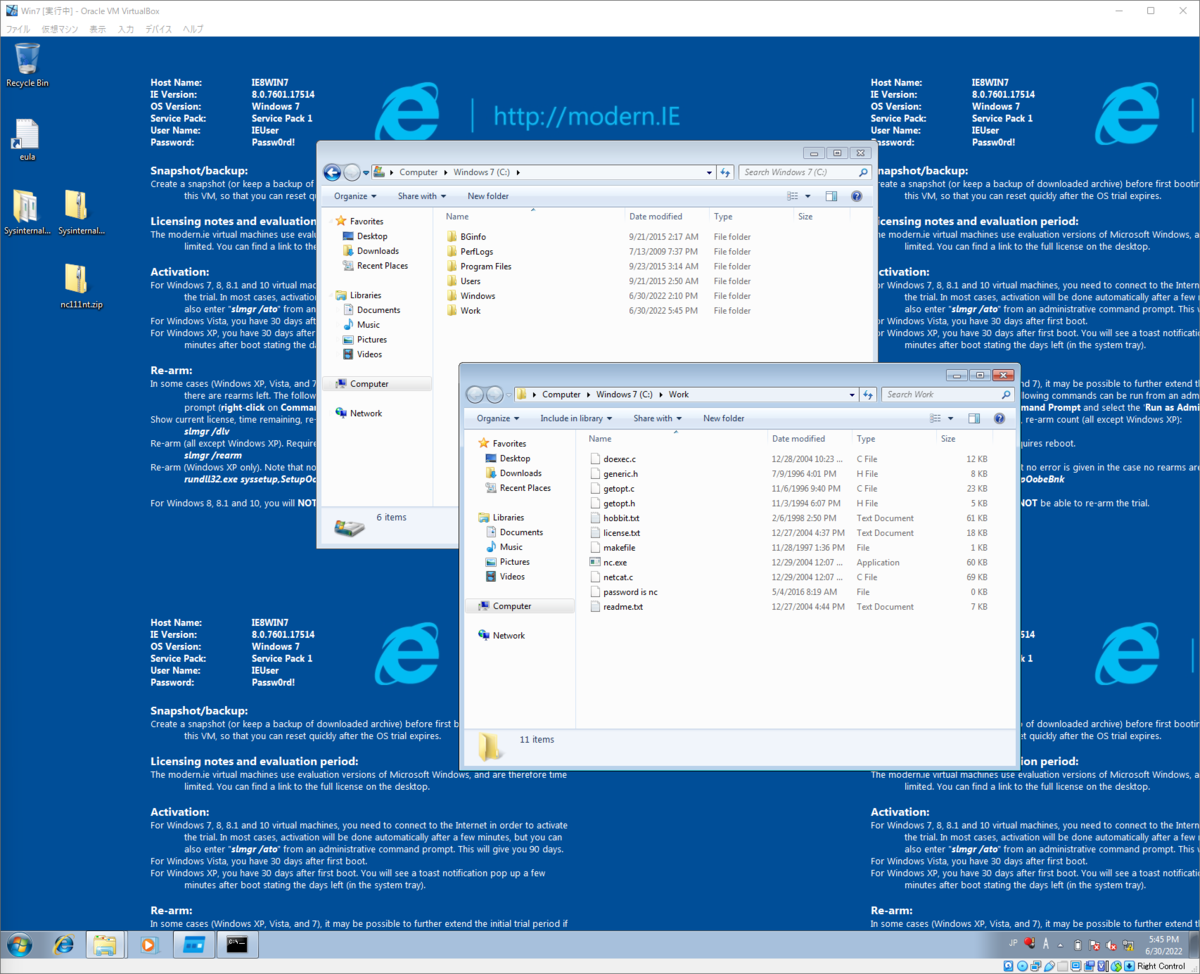Toggle preview pane in Windows 7 (C:) window
The image size is (1200, 974).
tap(832, 196)
